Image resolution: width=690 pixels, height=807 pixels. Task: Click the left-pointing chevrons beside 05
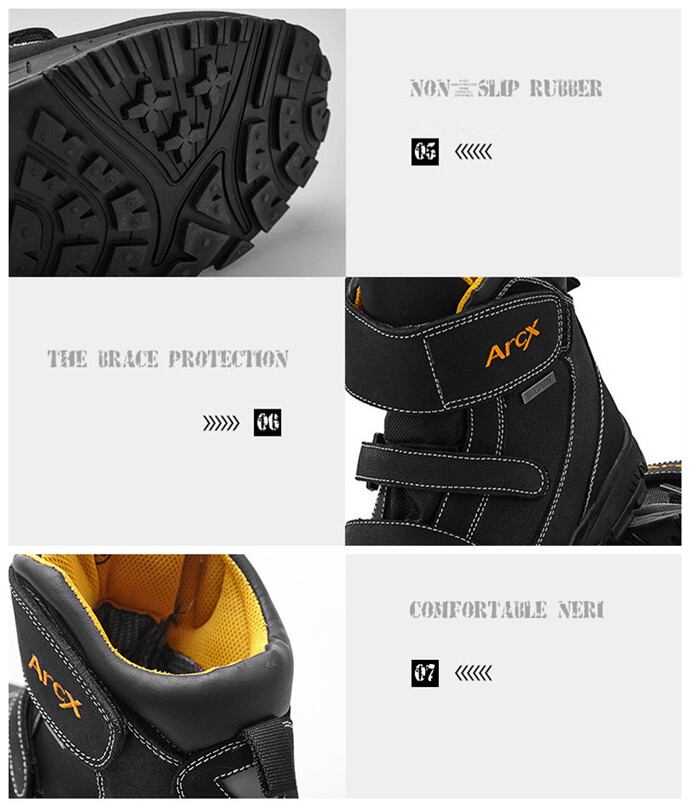pos(473,152)
